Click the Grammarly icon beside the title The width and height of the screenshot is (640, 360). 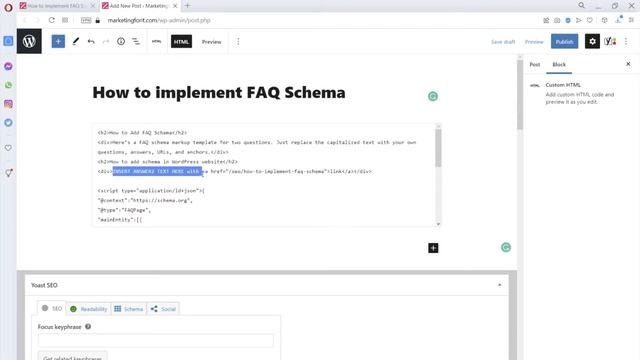[x=433, y=96]
